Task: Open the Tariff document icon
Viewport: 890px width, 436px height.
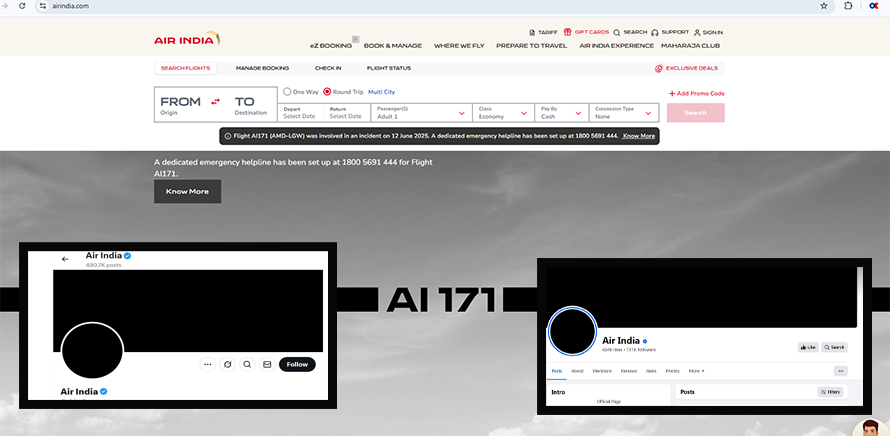Action: click(532, 33)
